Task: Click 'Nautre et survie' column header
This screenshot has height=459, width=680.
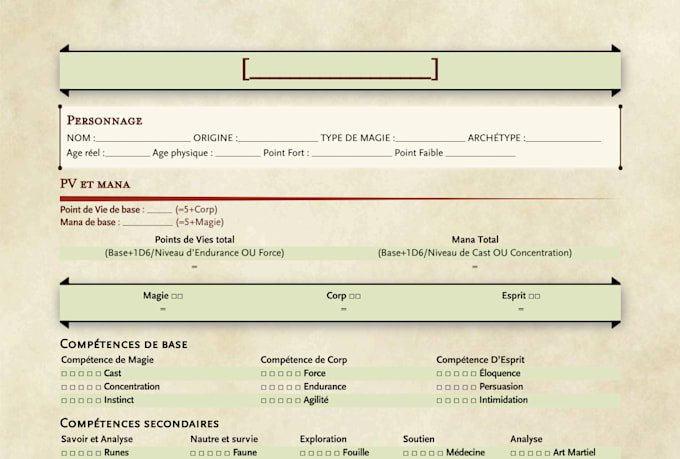Action: click(x=224, y=439)
